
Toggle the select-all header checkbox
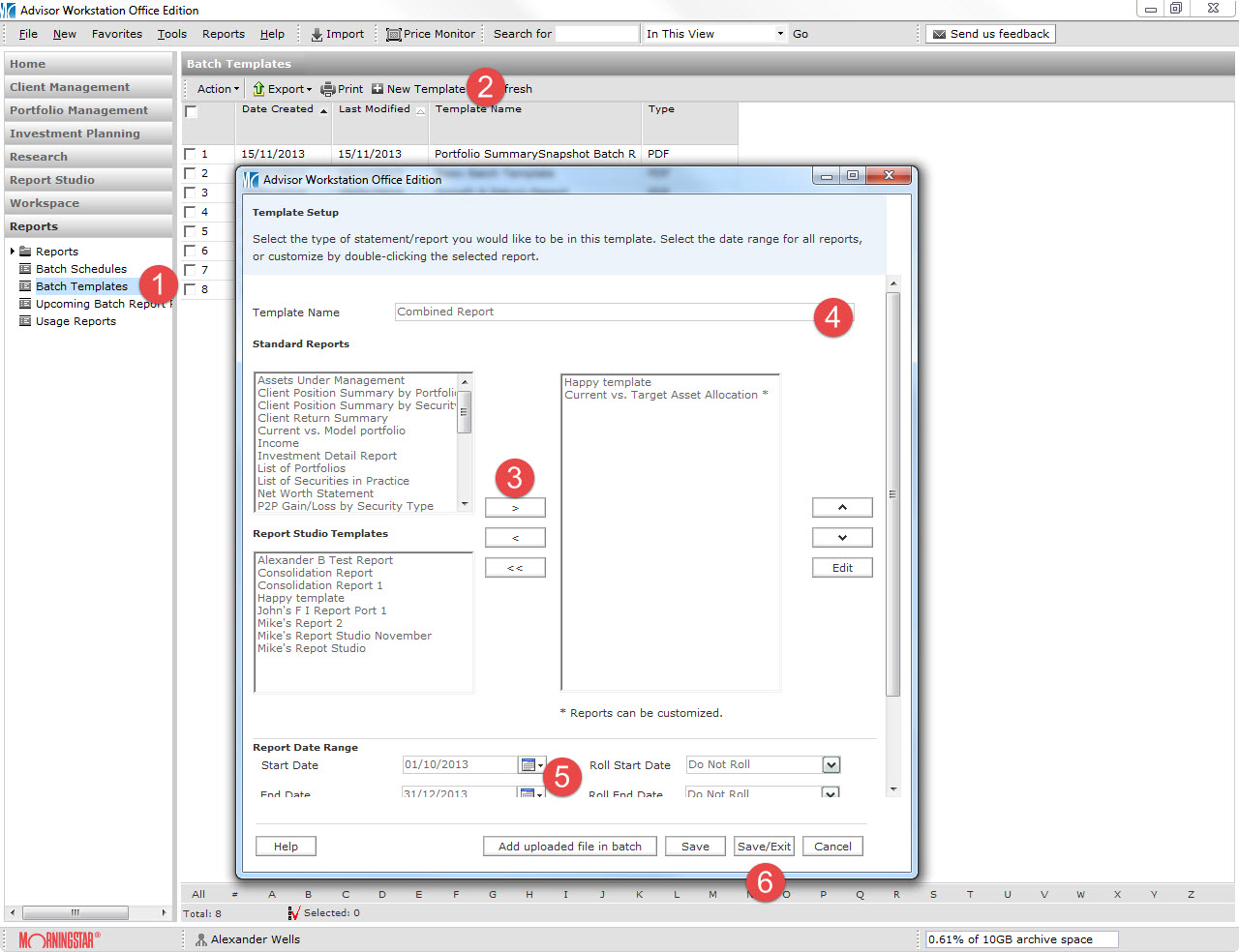coord(192,111)
